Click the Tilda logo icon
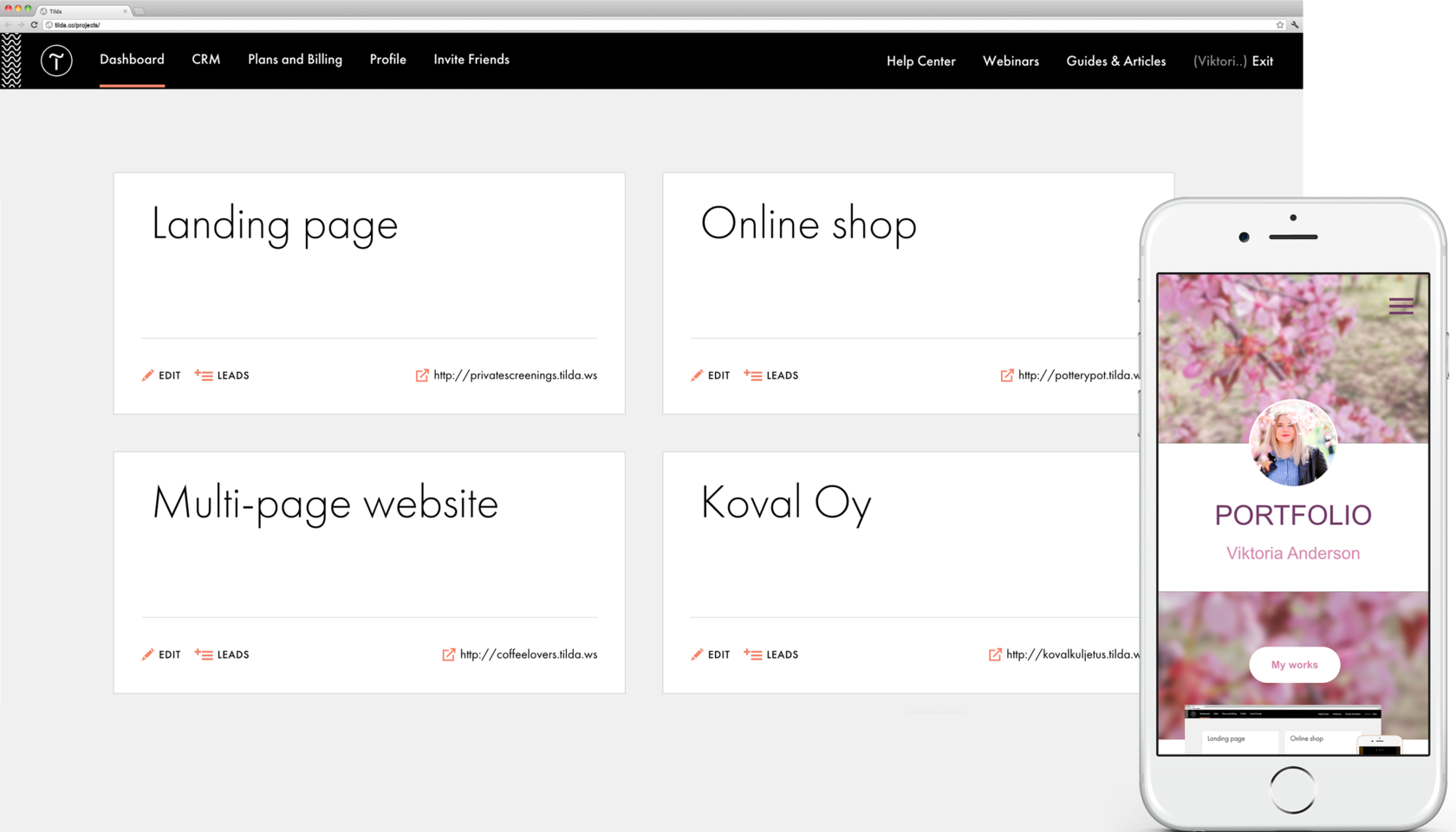This screenshot has width=1456, height=832. pyautogui.click(x=56, y=61)
